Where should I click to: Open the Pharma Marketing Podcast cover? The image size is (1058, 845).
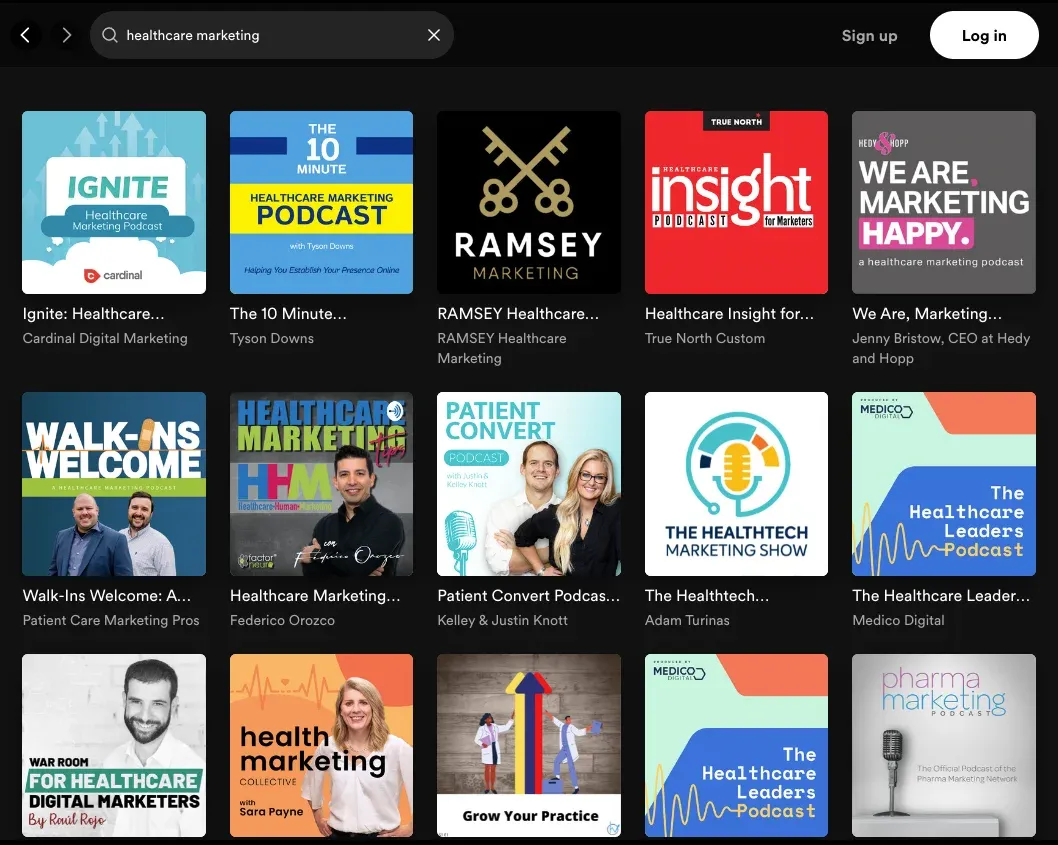coord(944,745)
